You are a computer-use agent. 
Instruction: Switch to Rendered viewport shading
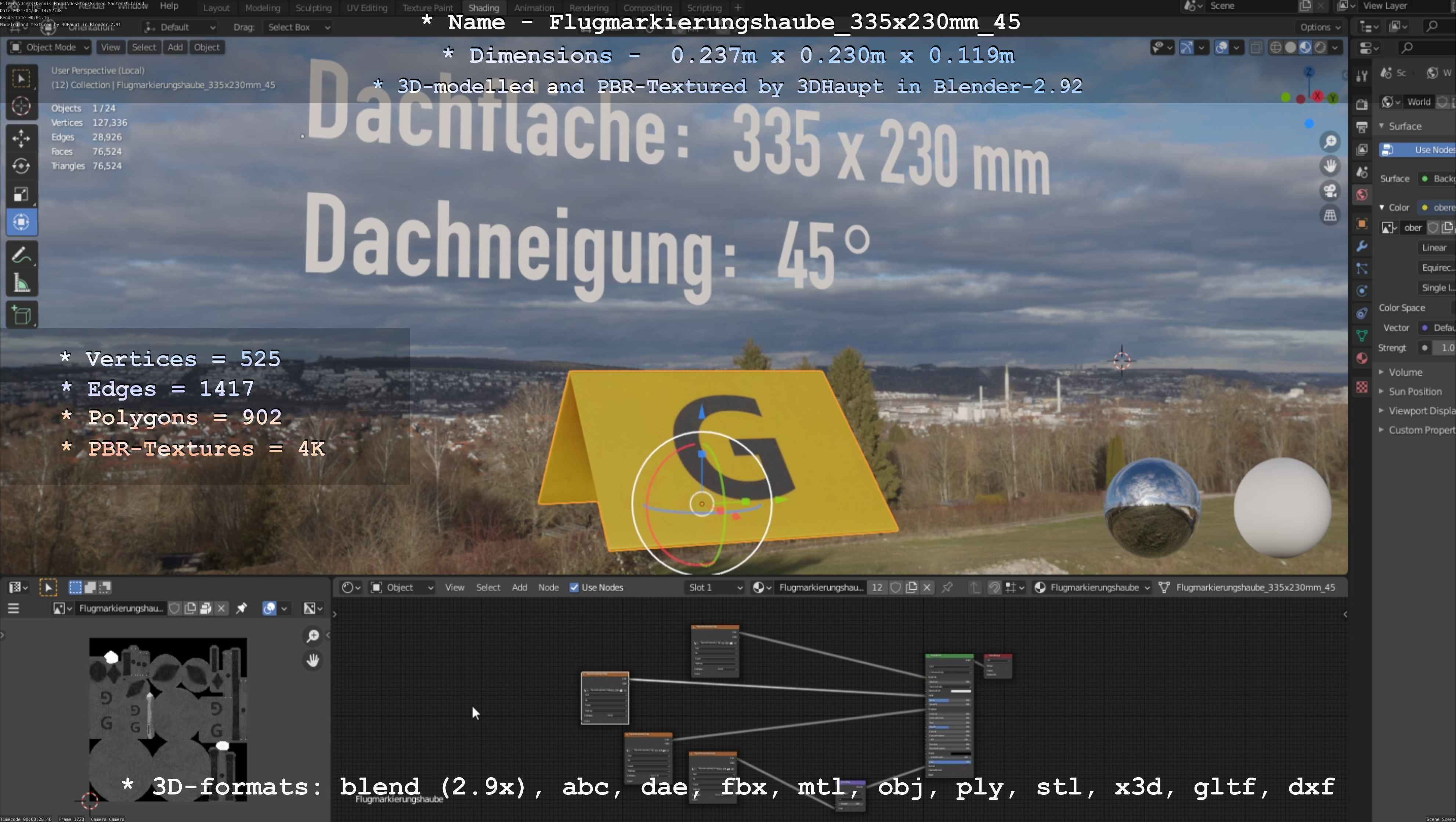pyautogui.click(x=1320, y=47)
